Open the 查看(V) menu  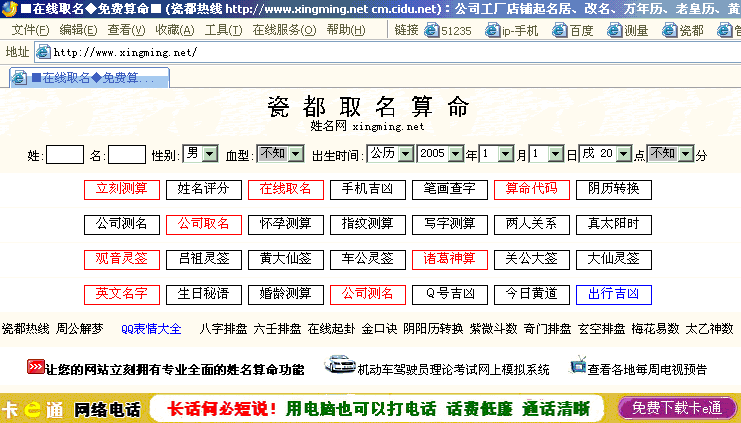(x=126, y=30)
